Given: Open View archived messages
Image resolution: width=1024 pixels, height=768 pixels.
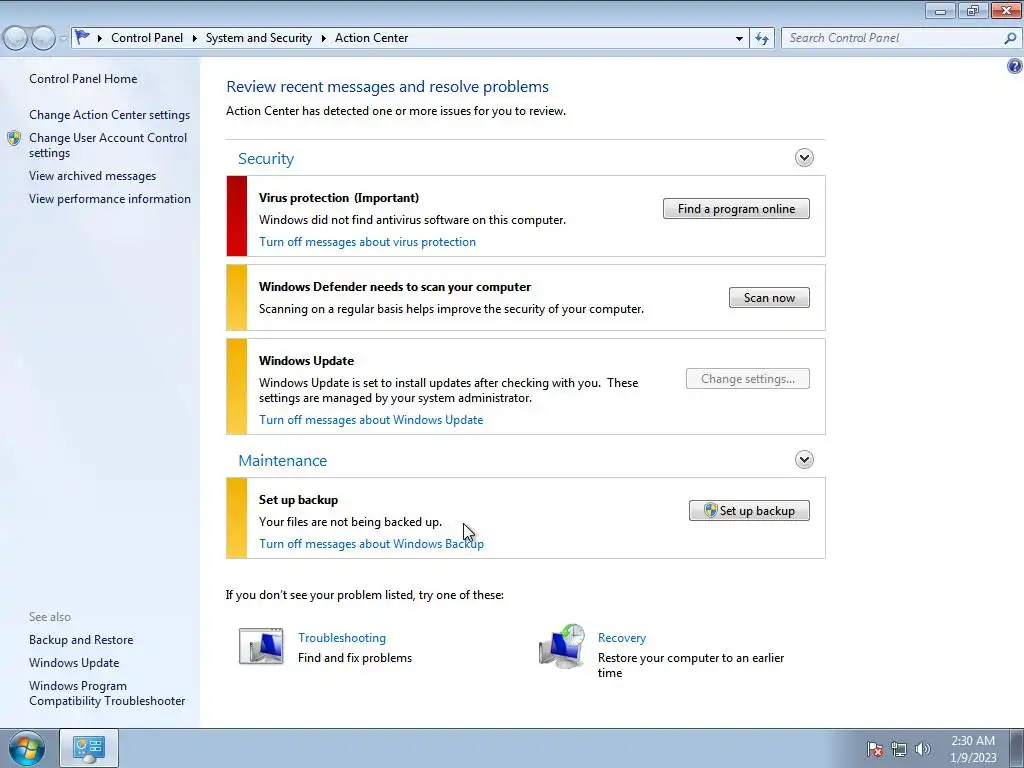Looking at the screenshot, I should click(x=92, y=176).
